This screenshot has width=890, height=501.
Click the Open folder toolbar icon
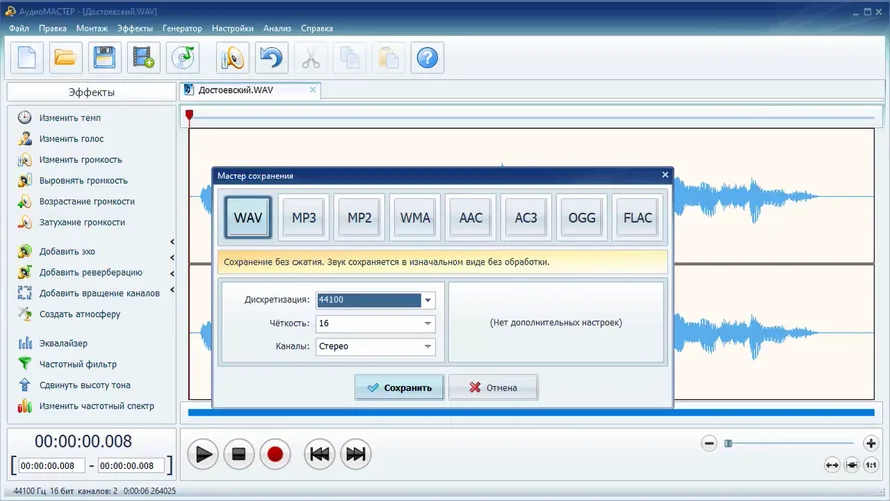click(x=65, y=57)
